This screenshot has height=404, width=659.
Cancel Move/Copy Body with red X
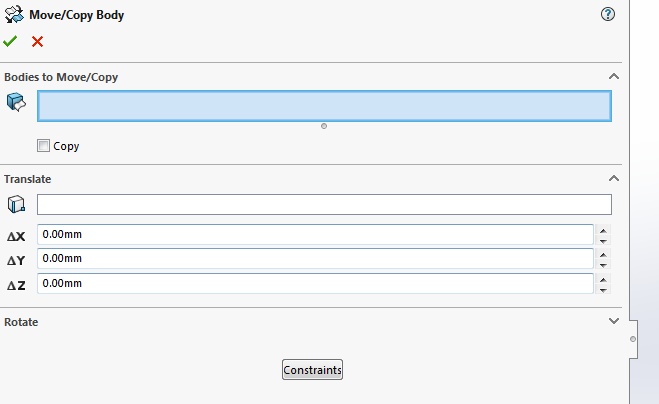37,42
